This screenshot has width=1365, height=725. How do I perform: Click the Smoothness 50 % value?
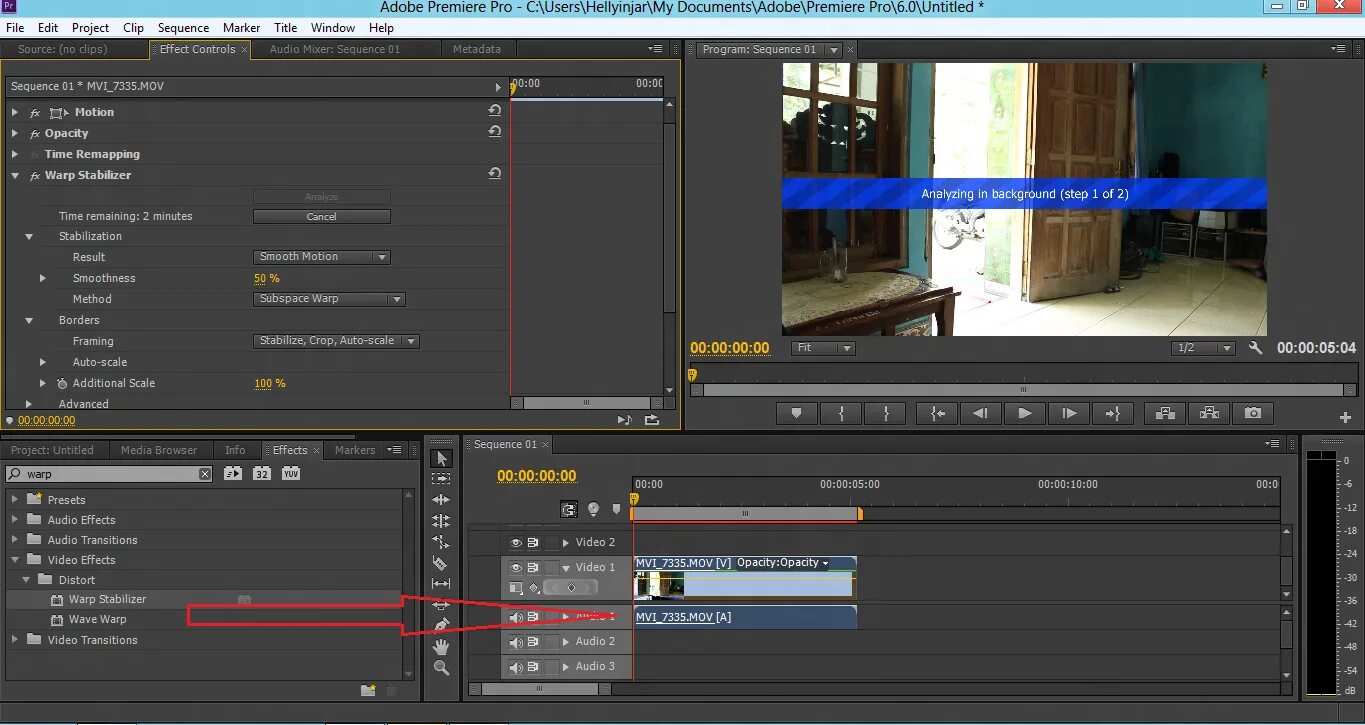coord(267,278)
